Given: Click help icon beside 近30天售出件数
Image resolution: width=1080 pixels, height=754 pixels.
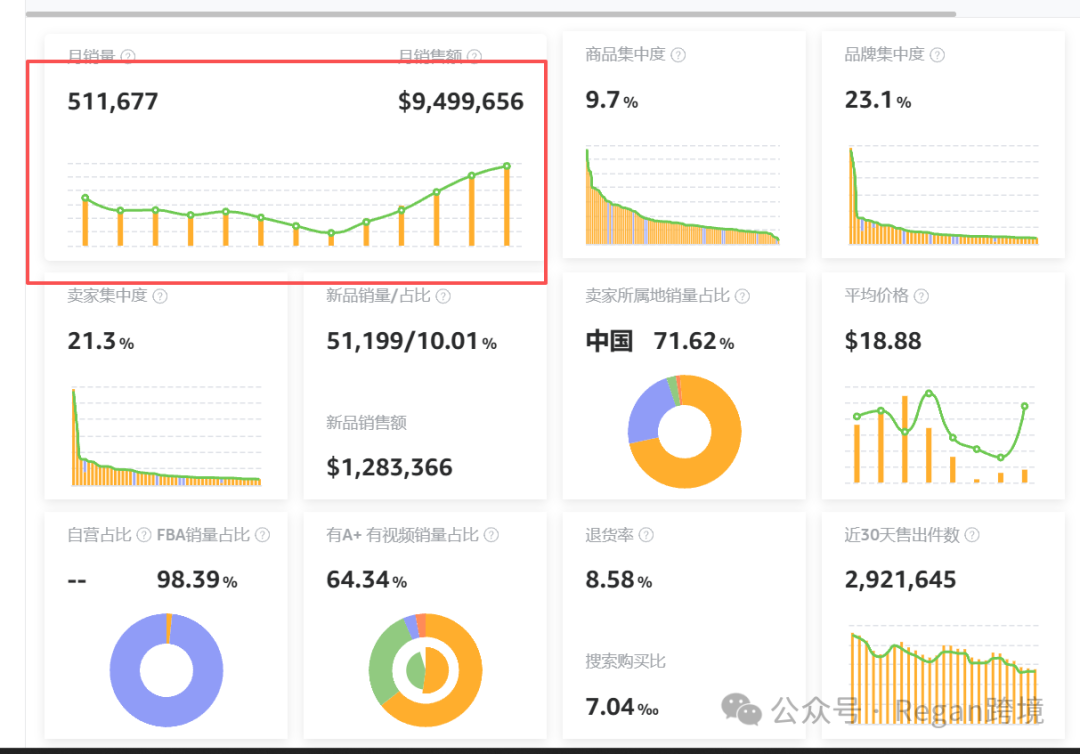Looking at the screenshot, I should tap(972, 535).
